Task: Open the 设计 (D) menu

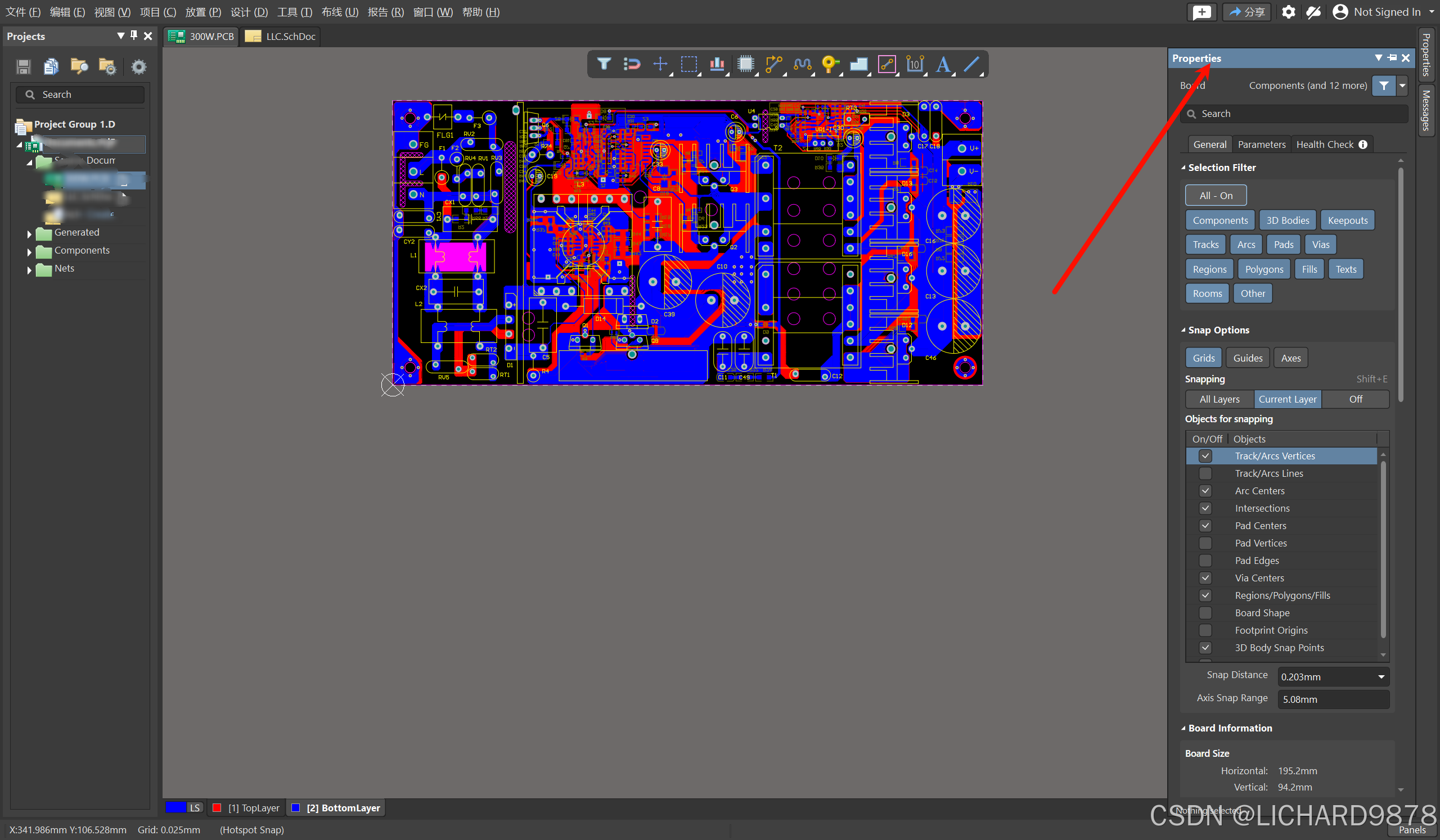Action: point(249,12)
